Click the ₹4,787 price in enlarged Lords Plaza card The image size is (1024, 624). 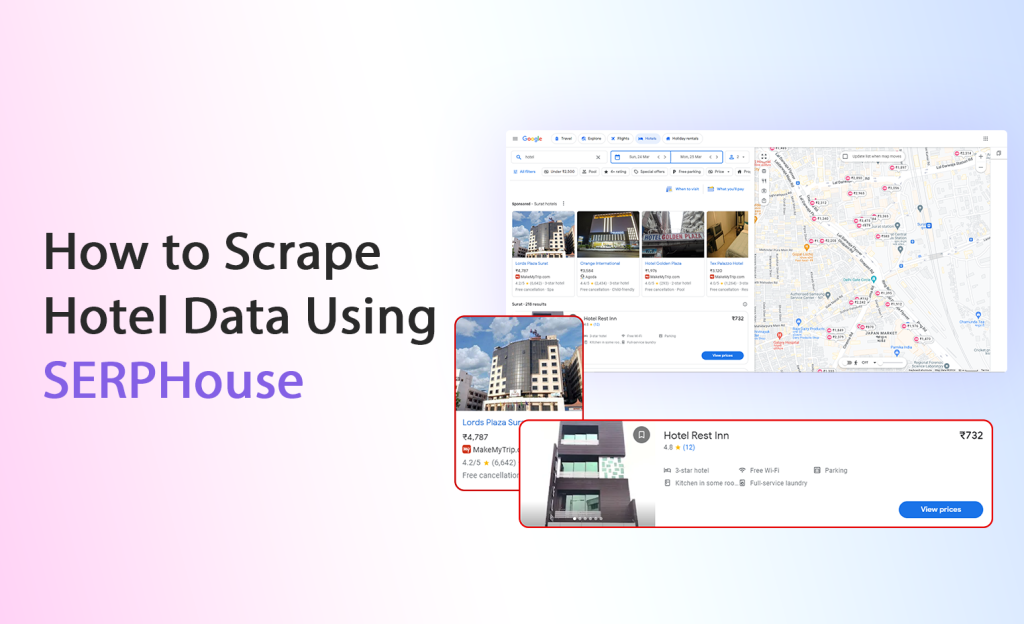pos(475,437)
